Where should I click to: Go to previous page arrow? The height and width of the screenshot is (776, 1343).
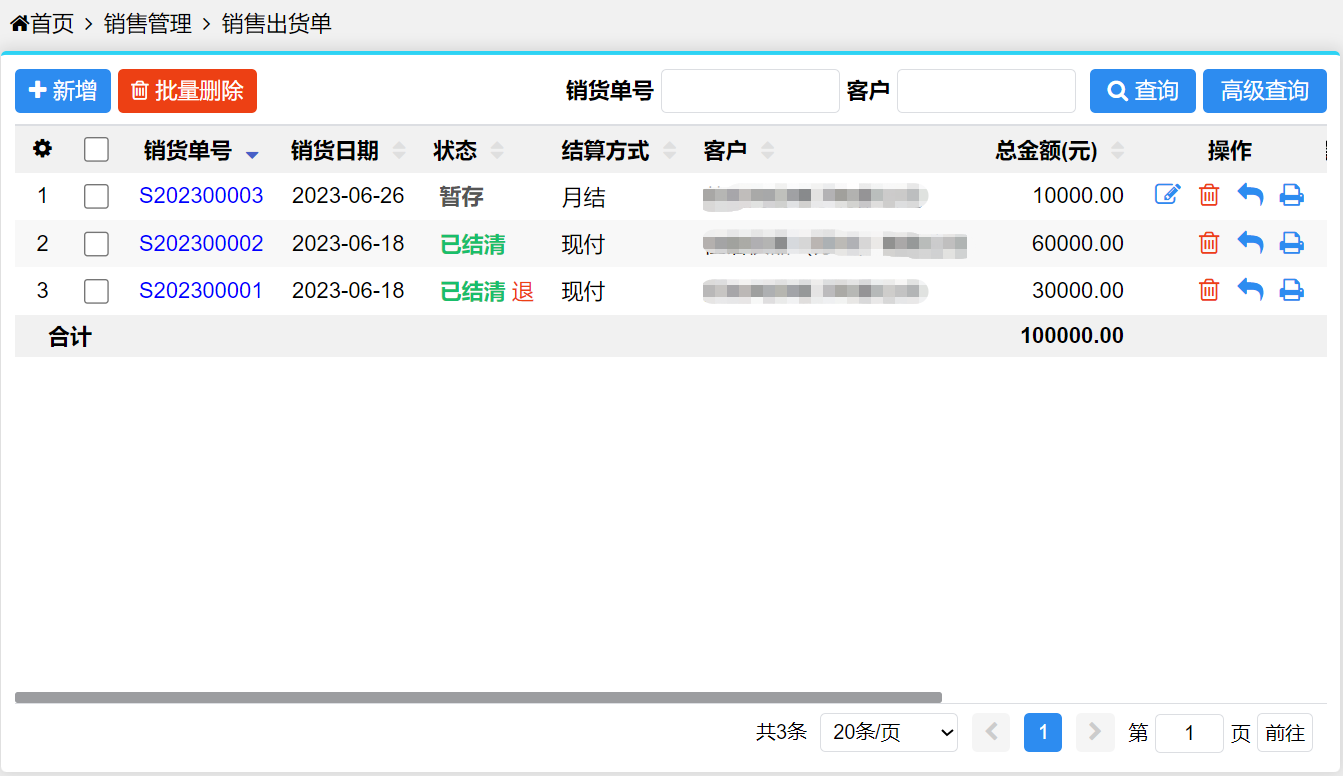click(x=991, y=733)
